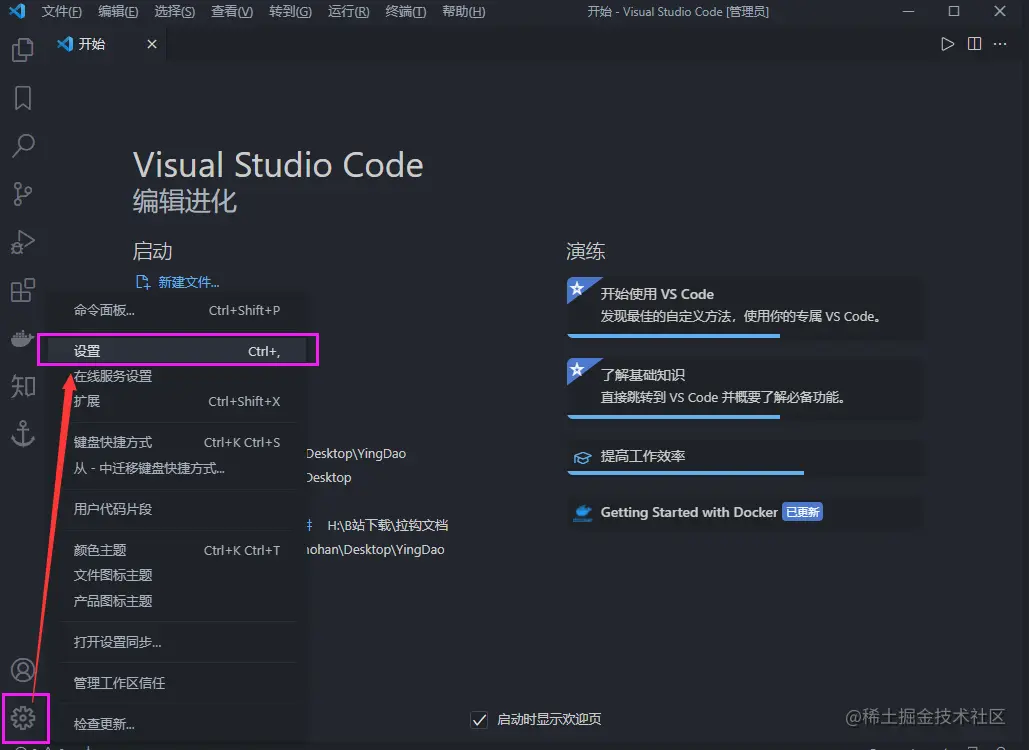Open the 查看(V) menu
This screenshot has width=1029, height=750.
coord(232,12)
